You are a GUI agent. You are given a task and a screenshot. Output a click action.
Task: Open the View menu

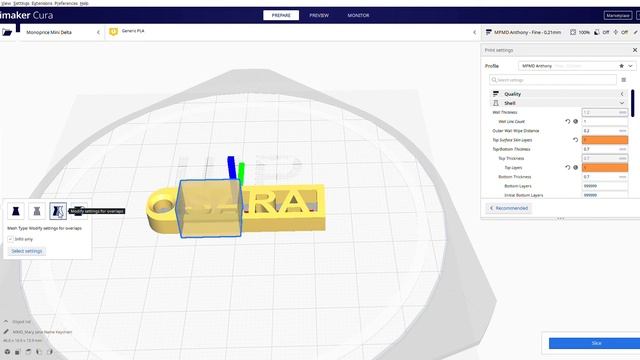click(x=6, y=3)
